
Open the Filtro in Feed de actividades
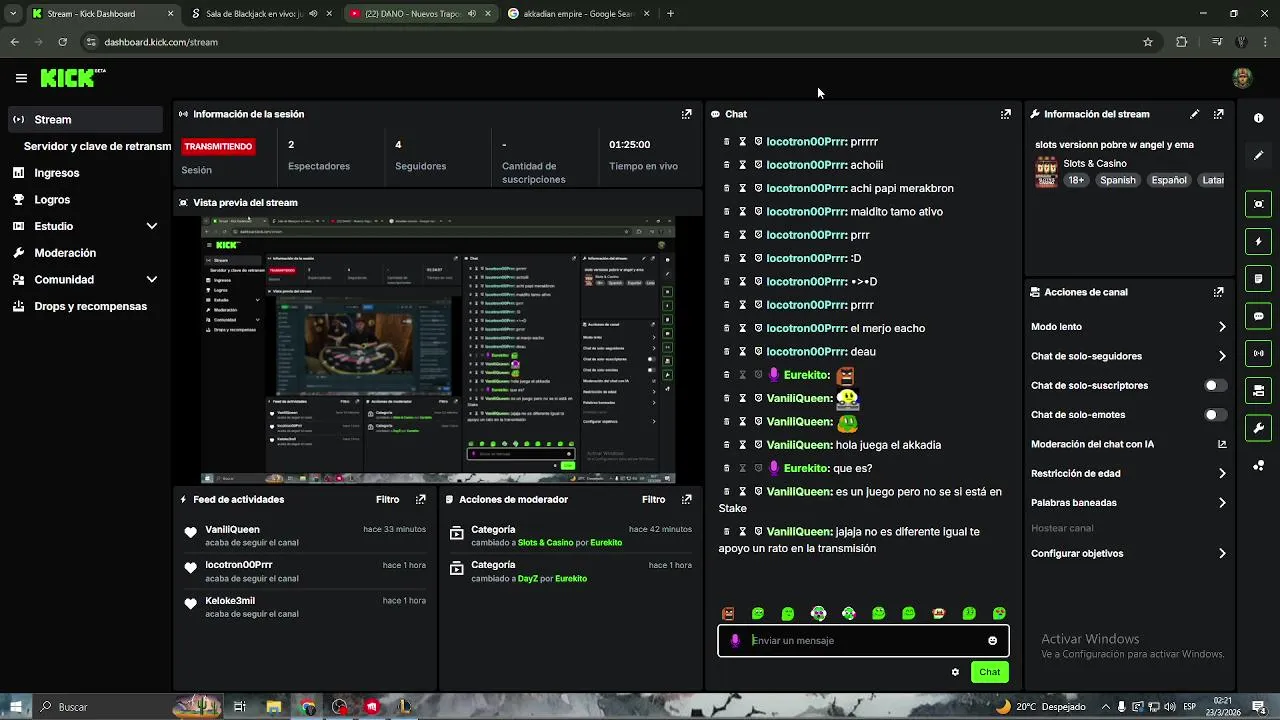click(387, 499)
